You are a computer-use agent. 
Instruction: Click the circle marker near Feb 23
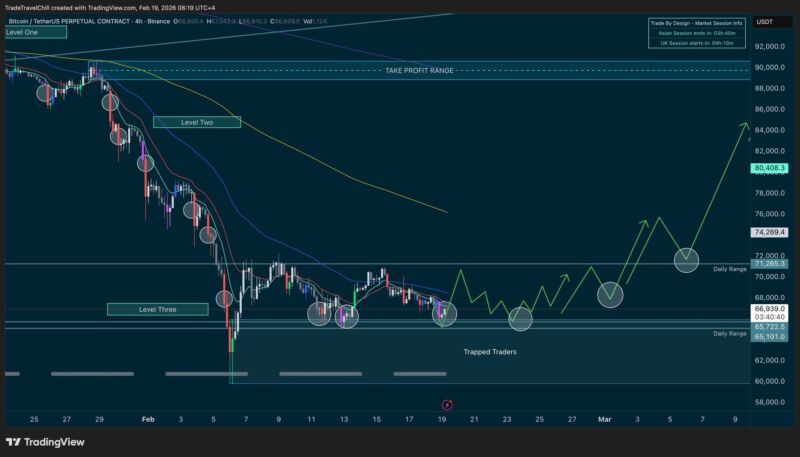(521, 319)
